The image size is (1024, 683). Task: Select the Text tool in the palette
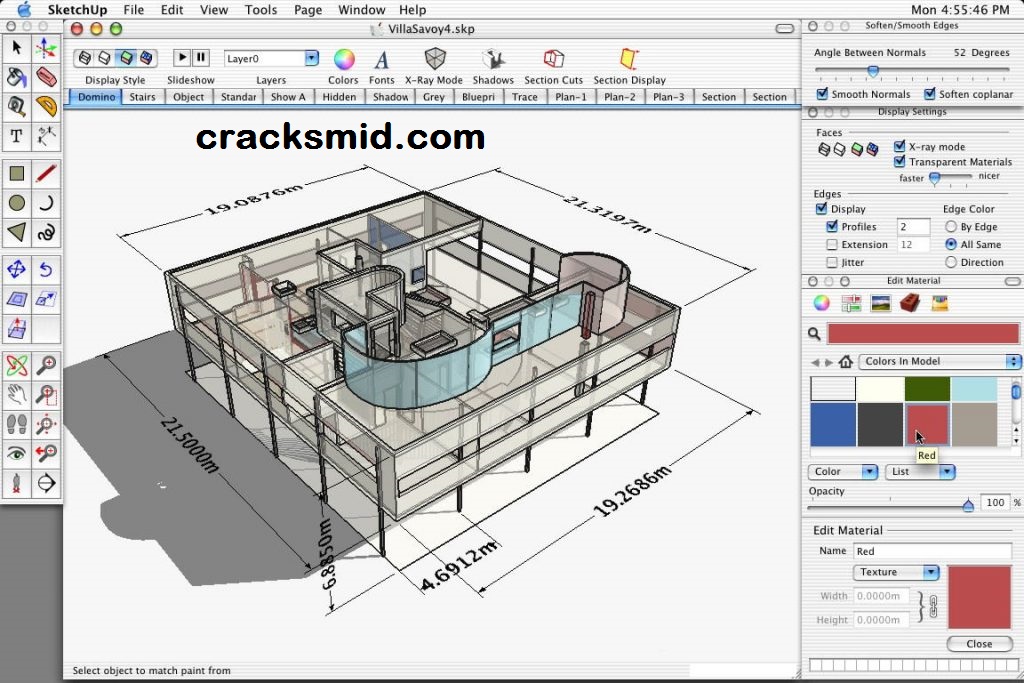pyautogui.click(x=17, y=136)
